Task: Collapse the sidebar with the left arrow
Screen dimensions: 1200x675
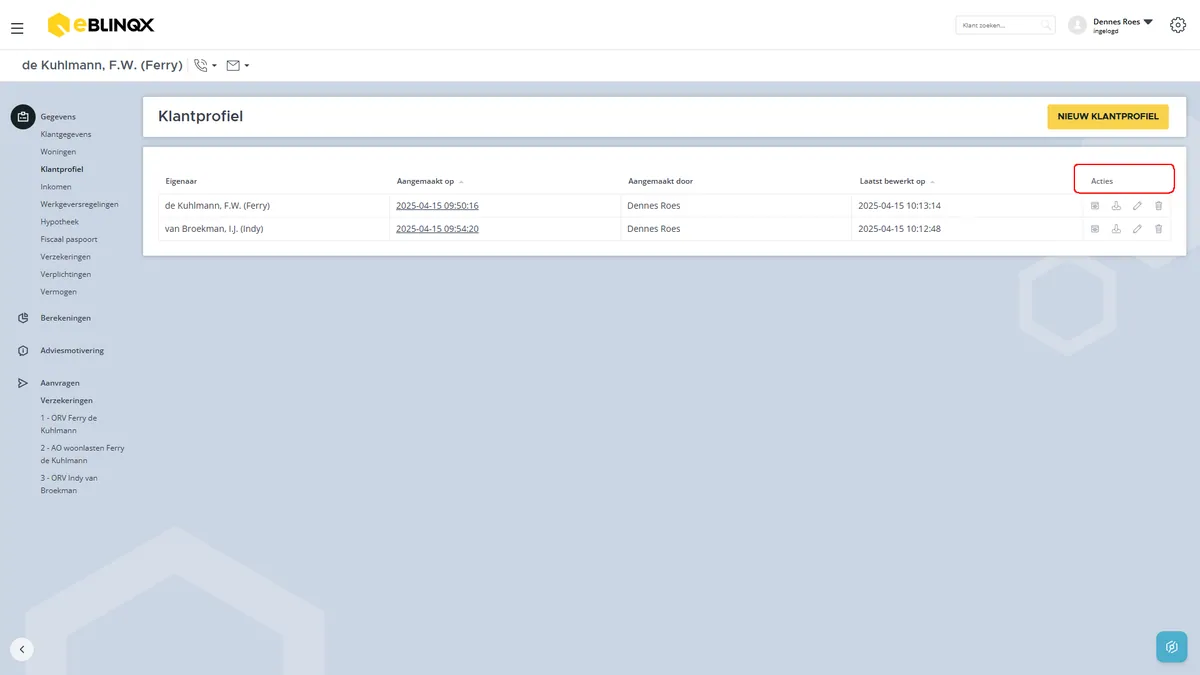Action: point(22,649)
